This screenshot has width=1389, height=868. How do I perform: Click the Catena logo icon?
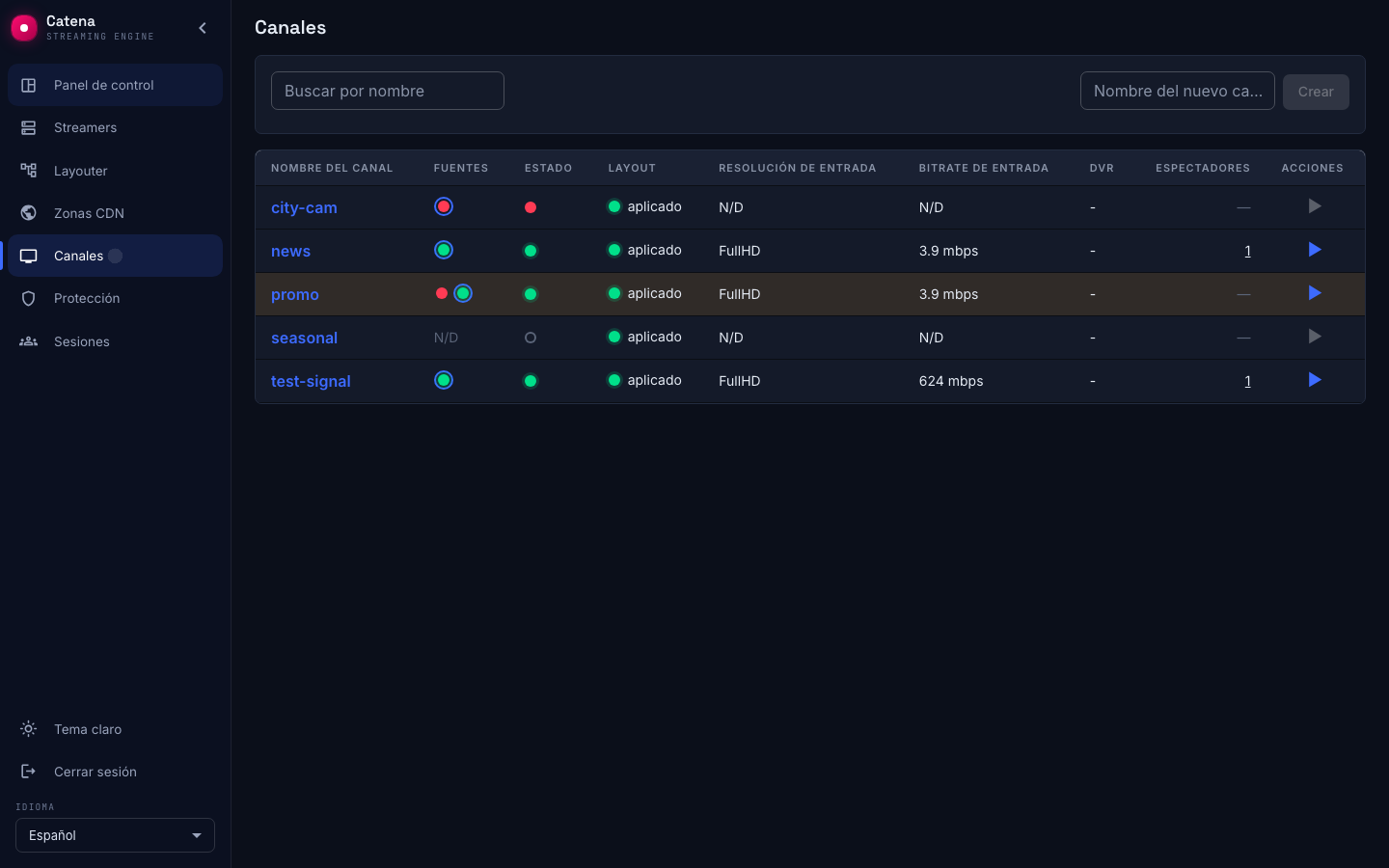click(24, 28)
